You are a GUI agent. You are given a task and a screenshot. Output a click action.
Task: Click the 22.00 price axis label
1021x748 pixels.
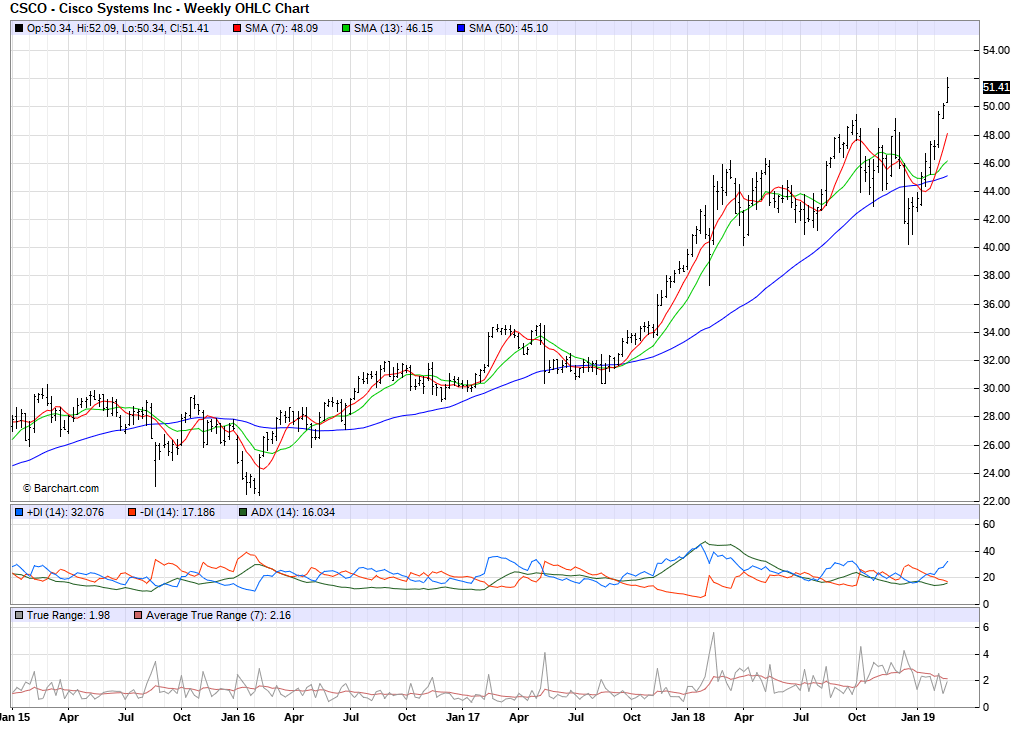(996, 501)
